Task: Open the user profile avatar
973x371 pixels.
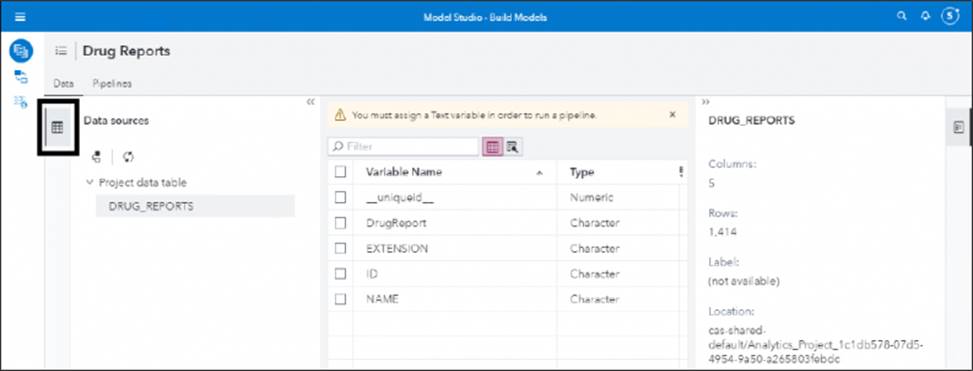Action: pos(950,17)
